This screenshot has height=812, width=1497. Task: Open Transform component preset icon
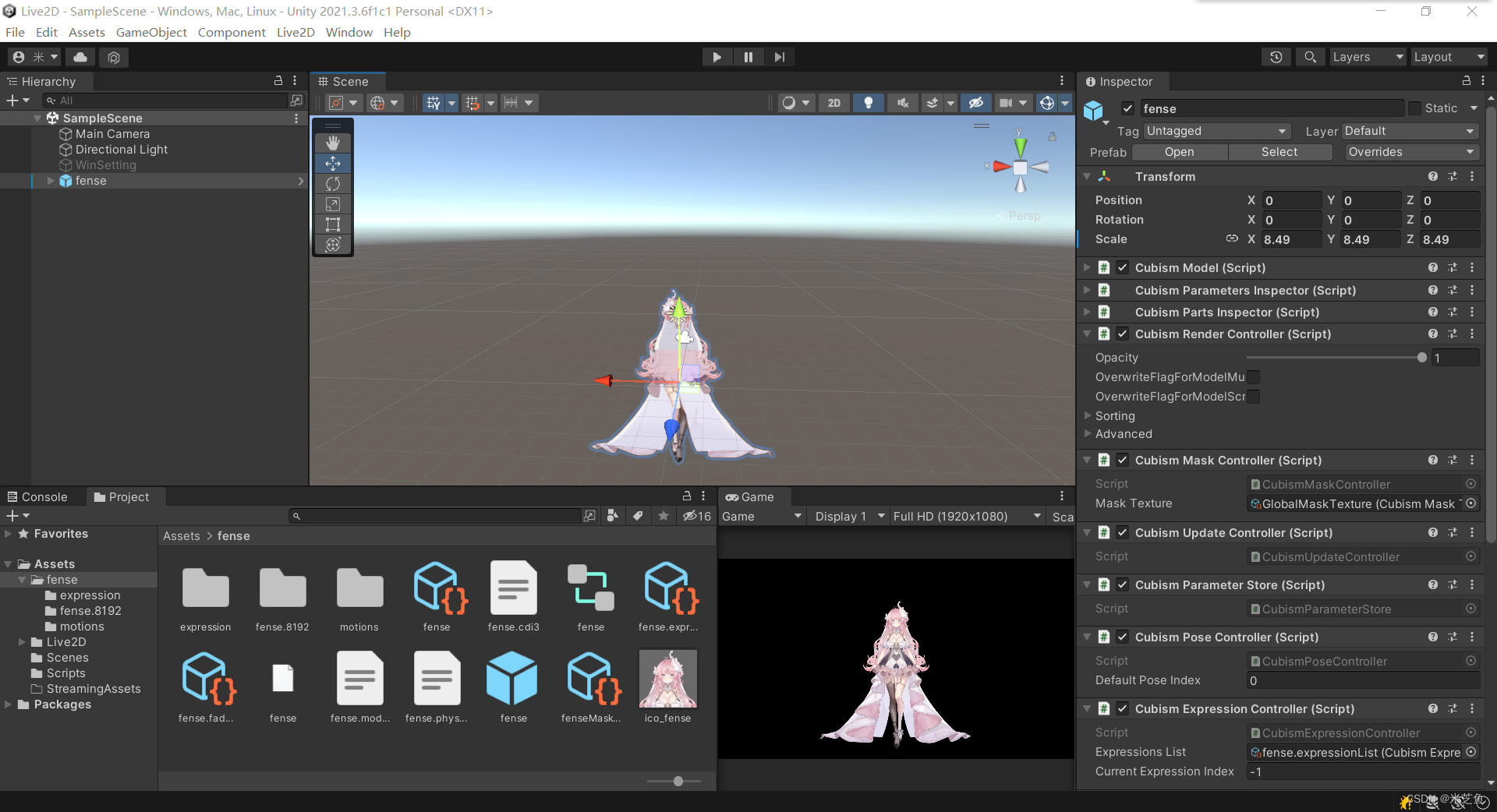pos(1453,177)
